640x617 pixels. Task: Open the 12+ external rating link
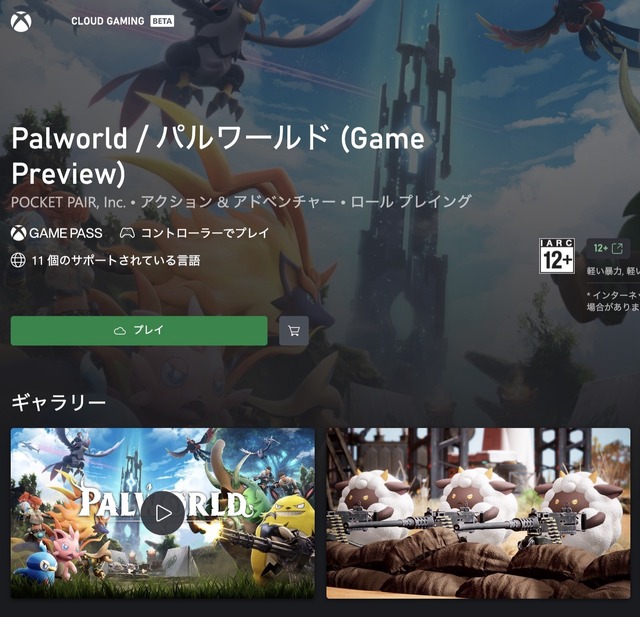[x=608, y=248]
